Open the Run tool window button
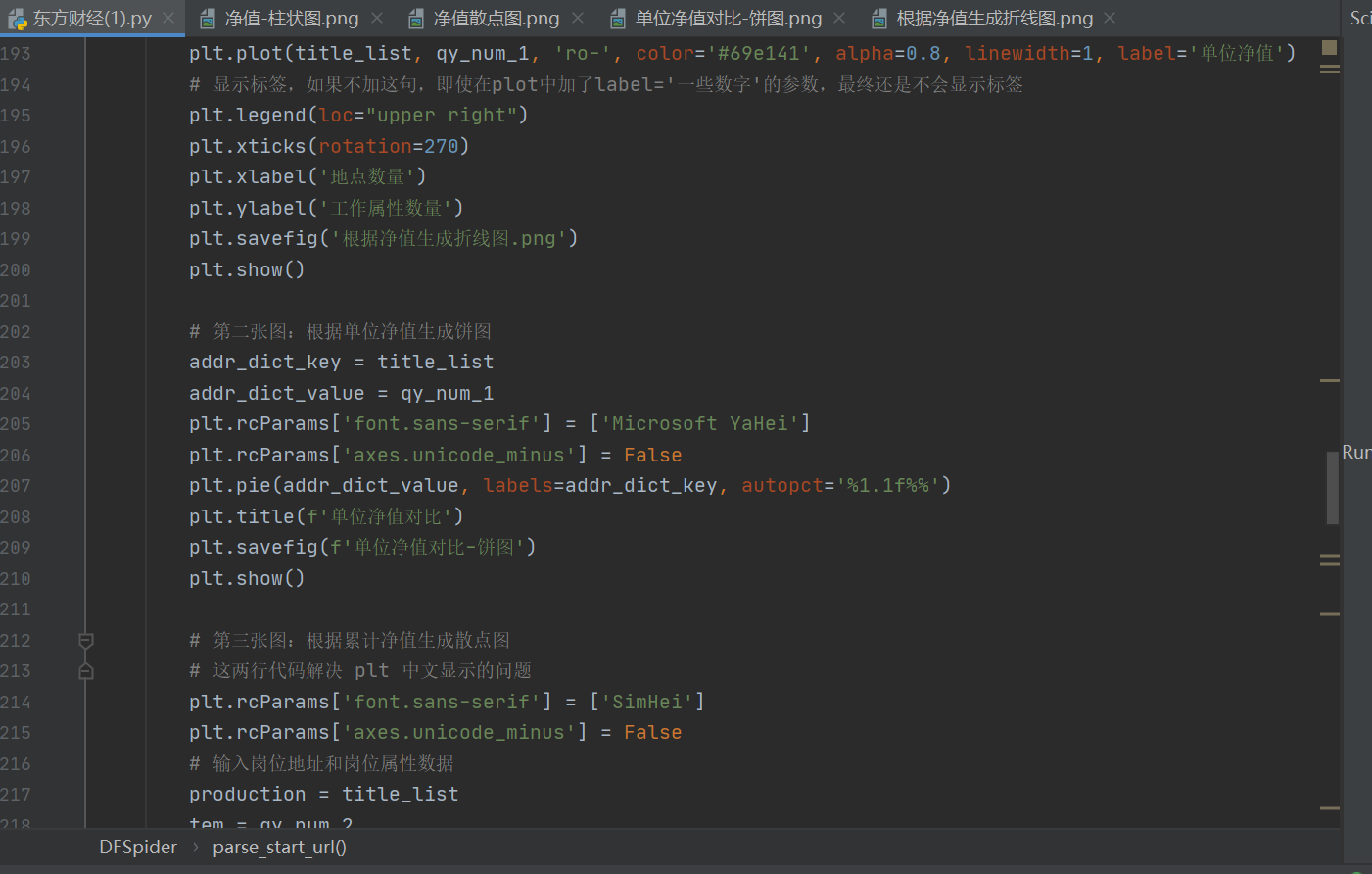The height and width of the screenshot is (874, 1372). [1356, 453]
